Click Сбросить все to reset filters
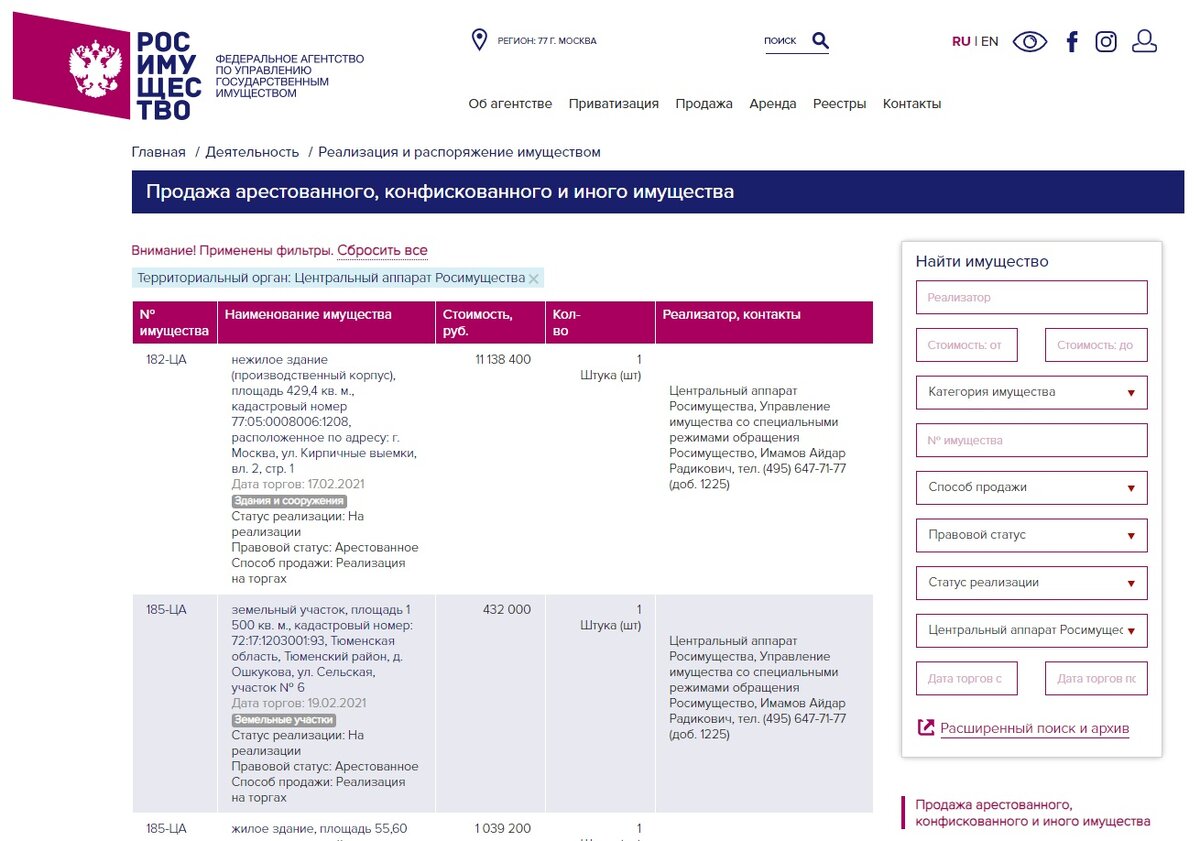Screen dimensions: 1200x841 click(x=382, y=251)
